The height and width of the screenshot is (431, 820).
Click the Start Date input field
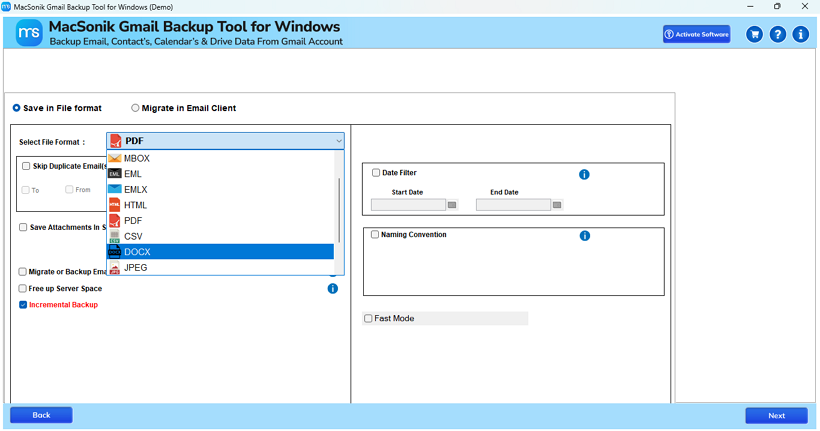pos(408,205)
